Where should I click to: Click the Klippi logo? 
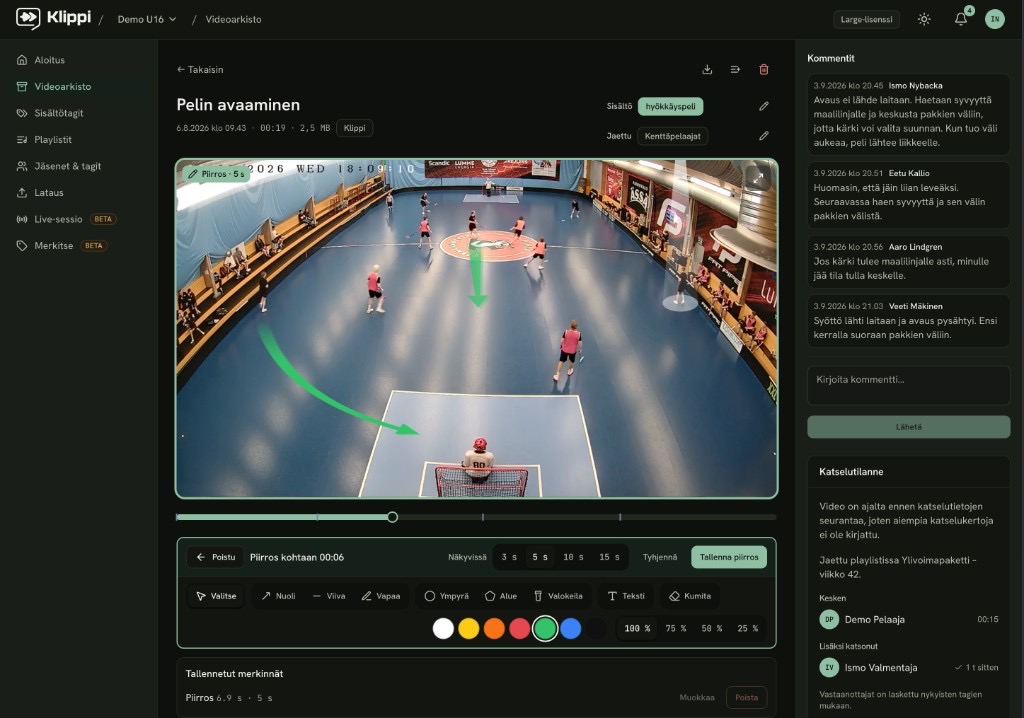coord(54,18)
